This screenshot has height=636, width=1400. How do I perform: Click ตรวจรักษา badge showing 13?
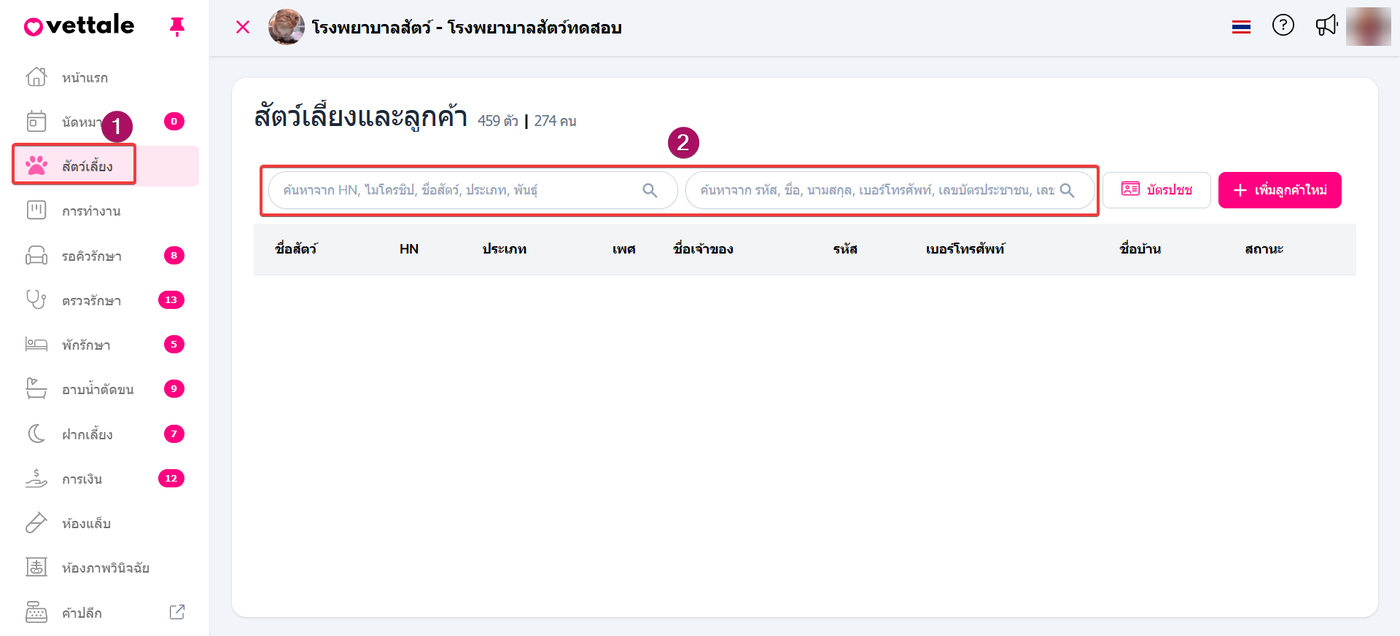(x=171, y=300)
